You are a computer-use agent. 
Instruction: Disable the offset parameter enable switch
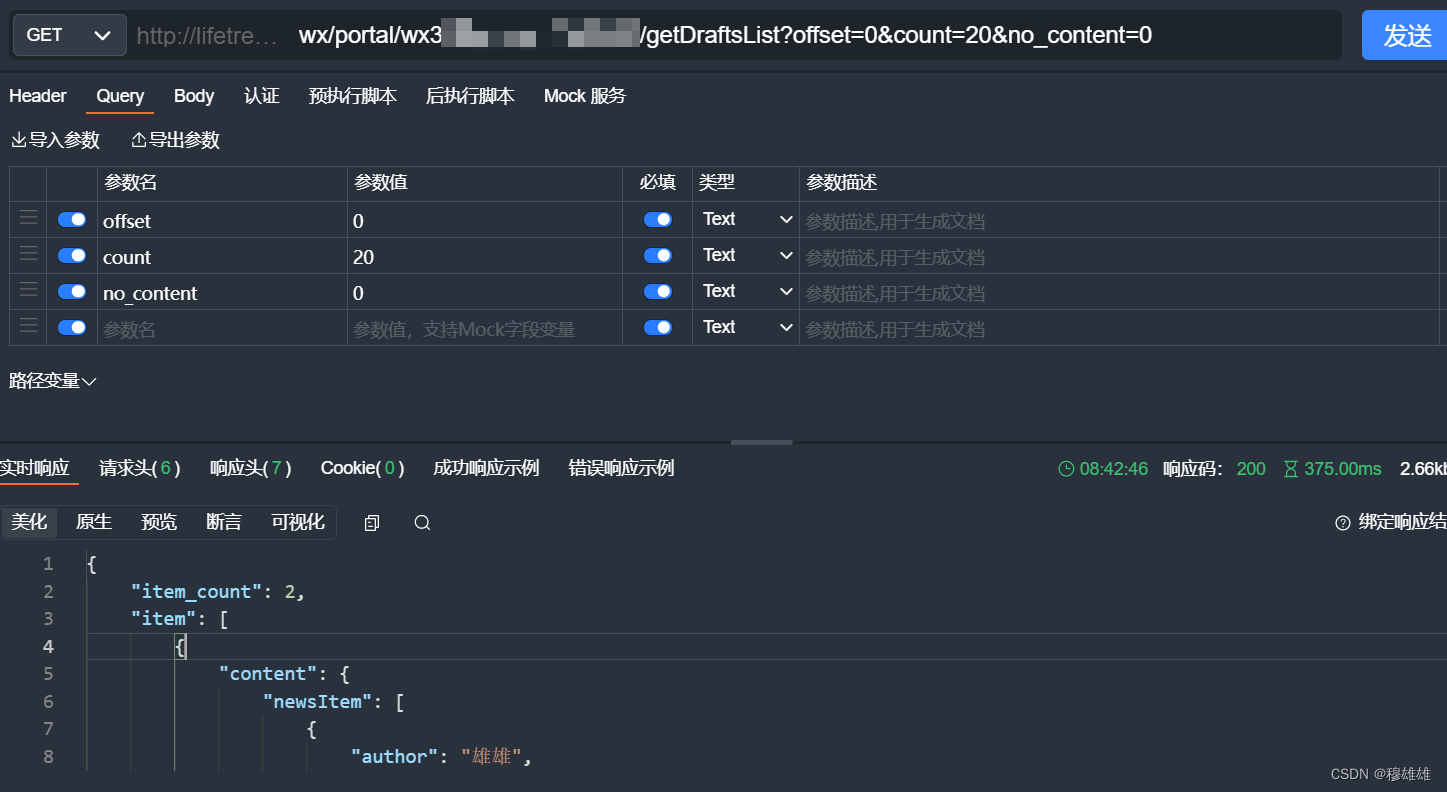pyautogui.click(x=72, y=219)
